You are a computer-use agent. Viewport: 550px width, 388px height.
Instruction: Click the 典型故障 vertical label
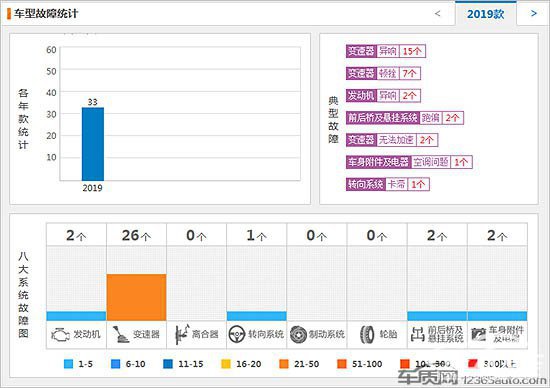[x=333, y=120]
